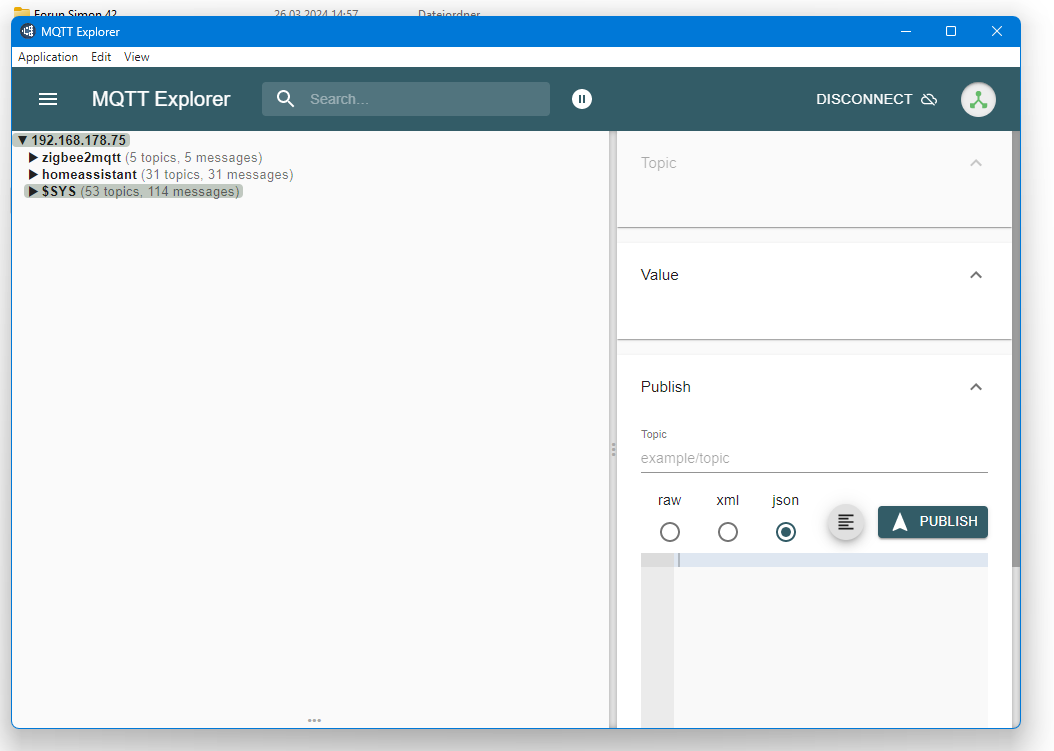Pause topic updates with pause button
Screen dimensions: 1054x751
[x=582, y=99]
